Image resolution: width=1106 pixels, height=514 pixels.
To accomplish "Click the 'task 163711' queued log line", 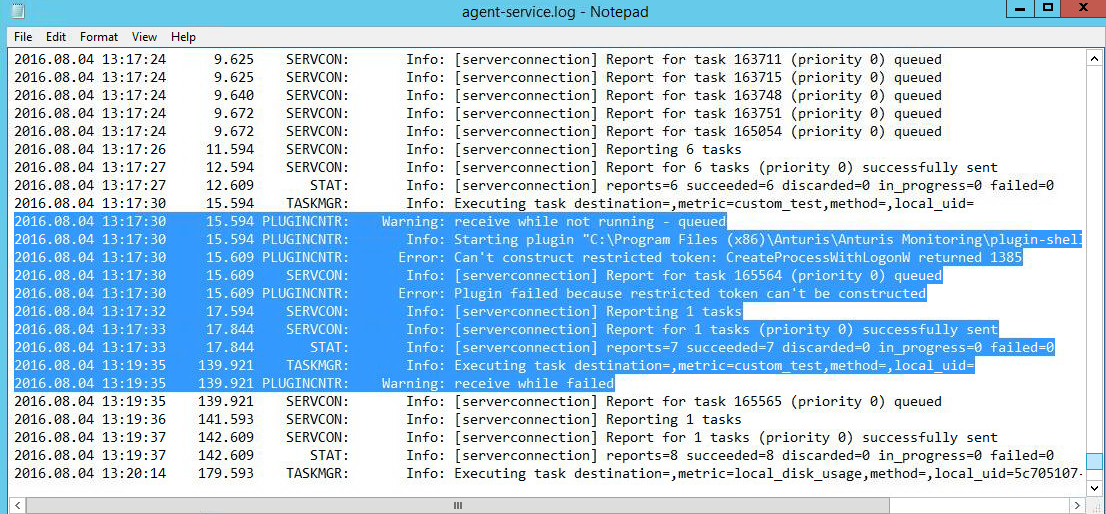I will click(x=478, y=59).
